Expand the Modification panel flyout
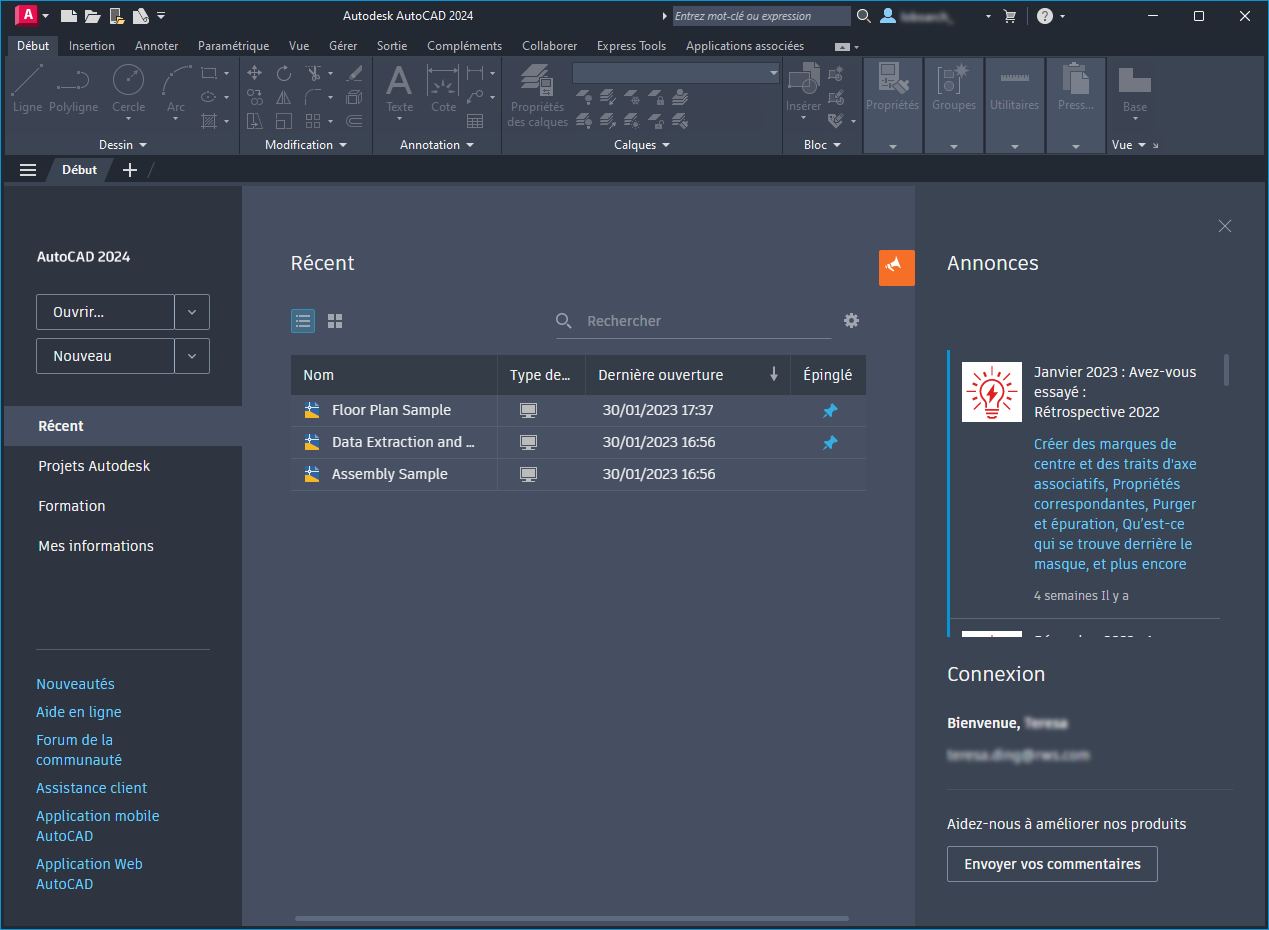This screenshot has width=1269, height=930. [306, 145]
